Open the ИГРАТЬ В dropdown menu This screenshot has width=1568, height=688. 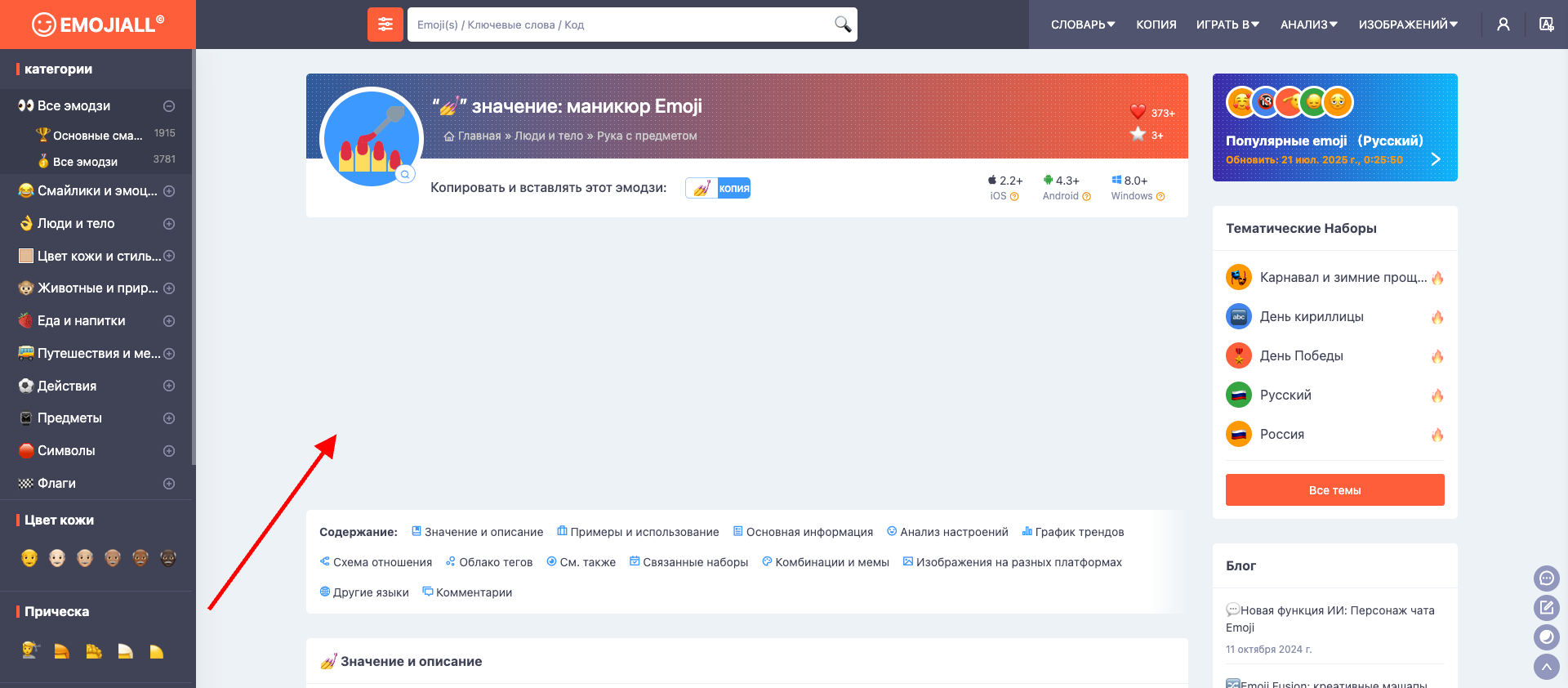(1227, 25)
